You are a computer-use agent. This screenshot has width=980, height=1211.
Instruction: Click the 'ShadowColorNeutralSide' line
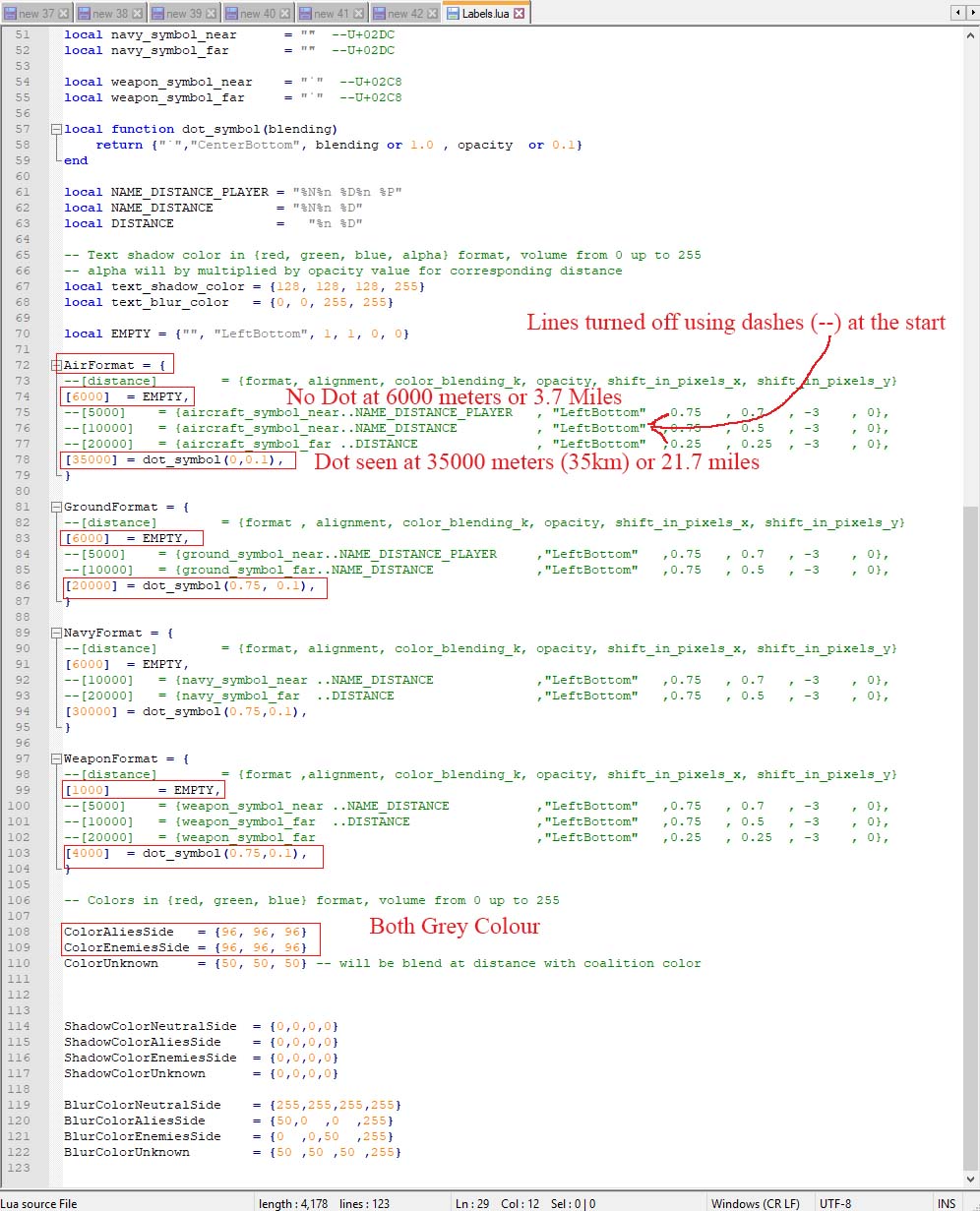coord(202,1026)
